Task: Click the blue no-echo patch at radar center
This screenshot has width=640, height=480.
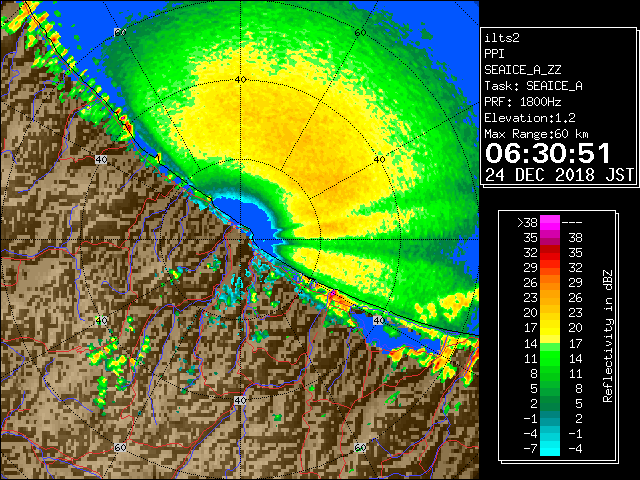Action: coord(249,218)
